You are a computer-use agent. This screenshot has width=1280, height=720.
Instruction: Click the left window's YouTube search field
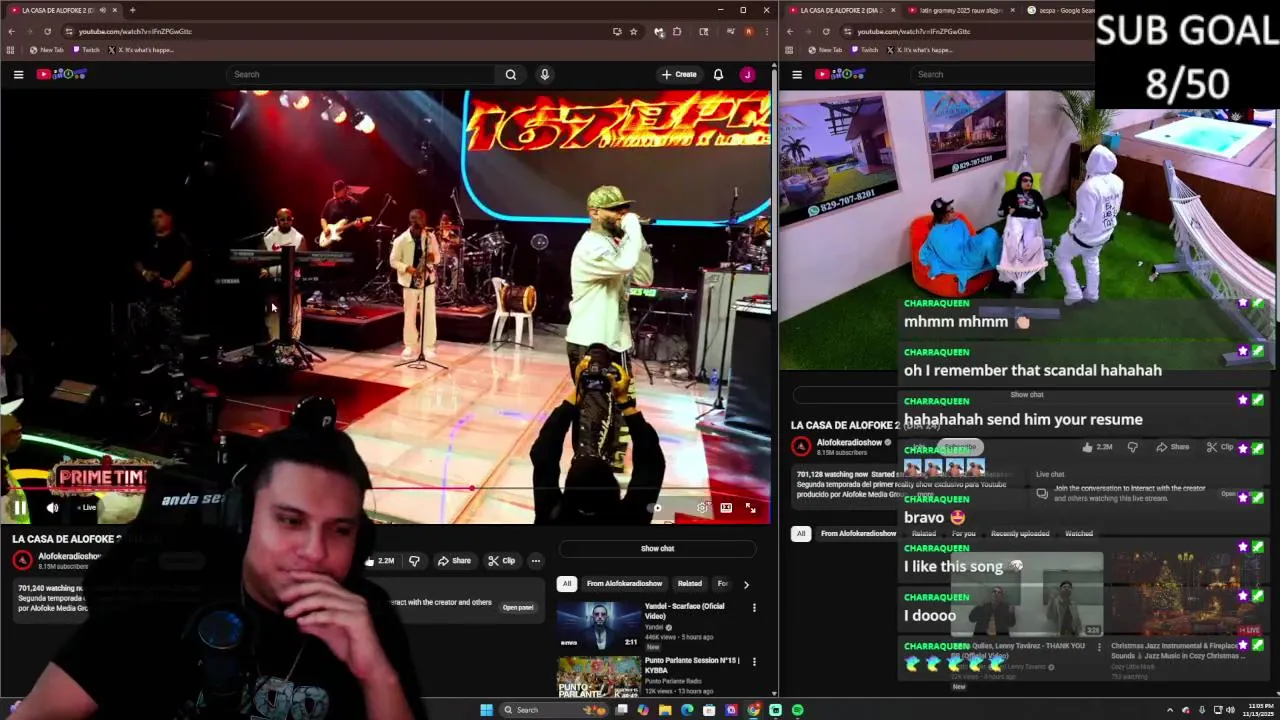[x=362, y=74]
